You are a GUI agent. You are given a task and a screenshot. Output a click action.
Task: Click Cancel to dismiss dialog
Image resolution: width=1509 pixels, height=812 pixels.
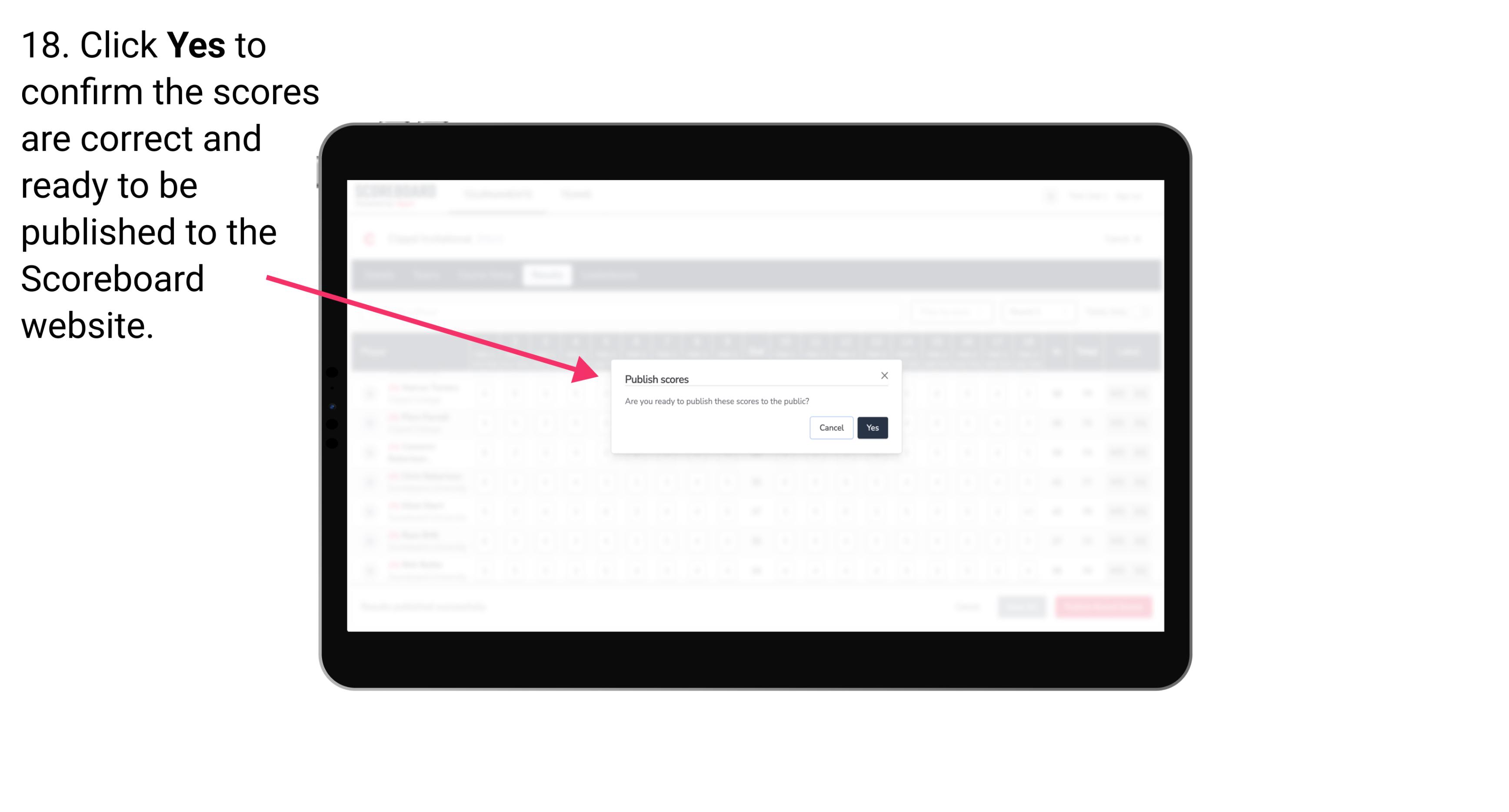click(830, 427)
